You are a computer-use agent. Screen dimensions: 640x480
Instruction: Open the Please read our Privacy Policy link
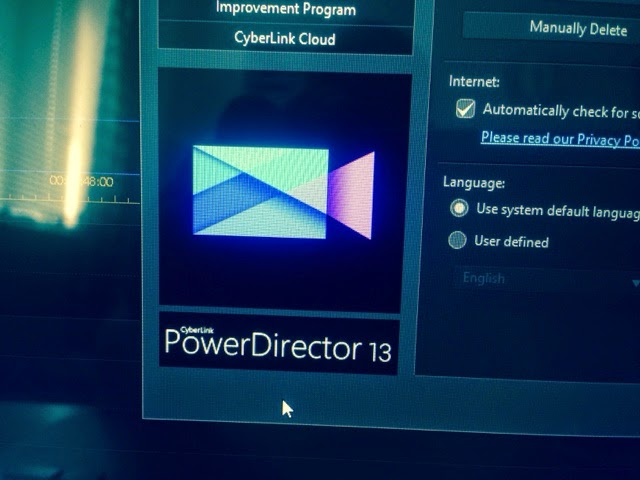tap(560, 139)
